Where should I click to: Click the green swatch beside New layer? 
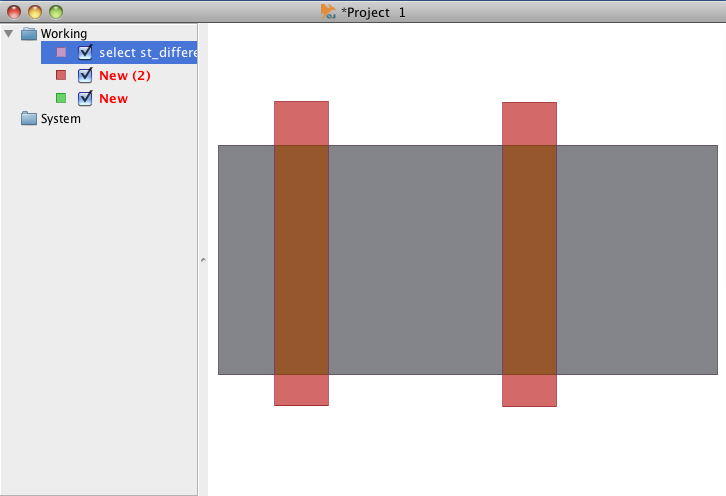(61, 98)
